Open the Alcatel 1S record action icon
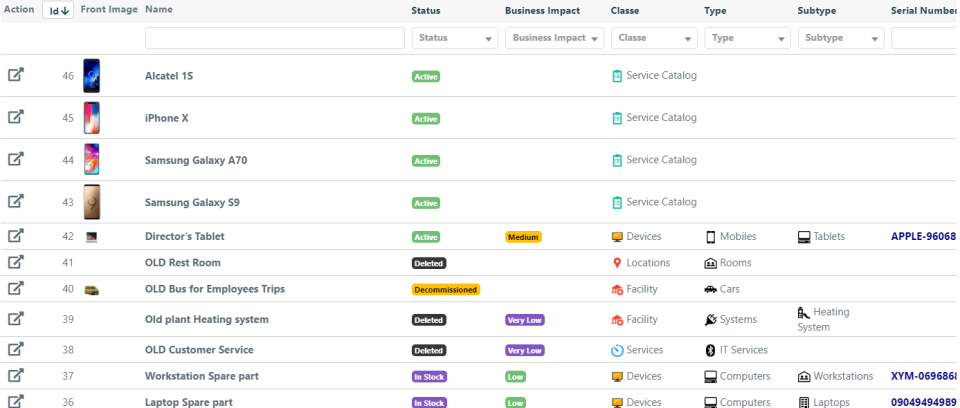 (16, 75)
